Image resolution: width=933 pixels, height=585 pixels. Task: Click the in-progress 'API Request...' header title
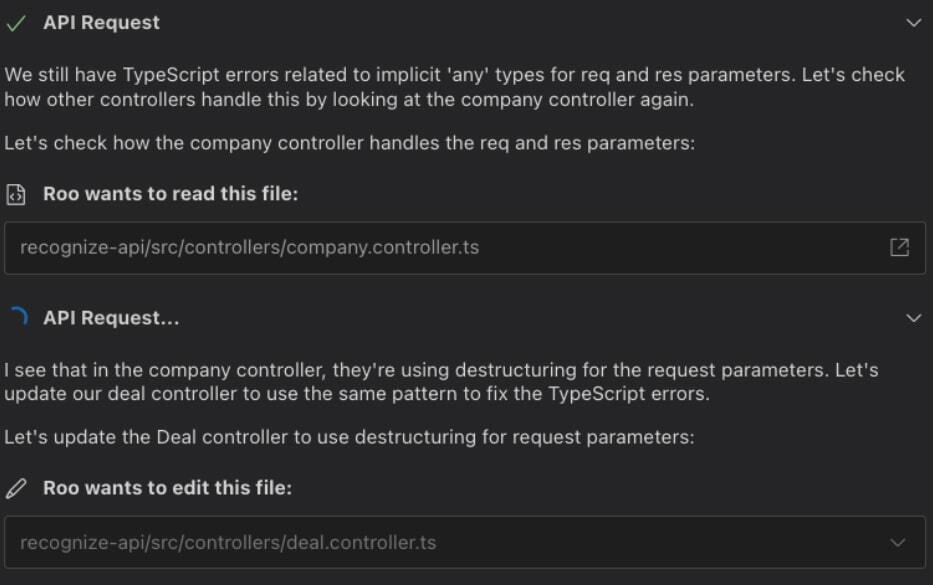tap(111, 318)
